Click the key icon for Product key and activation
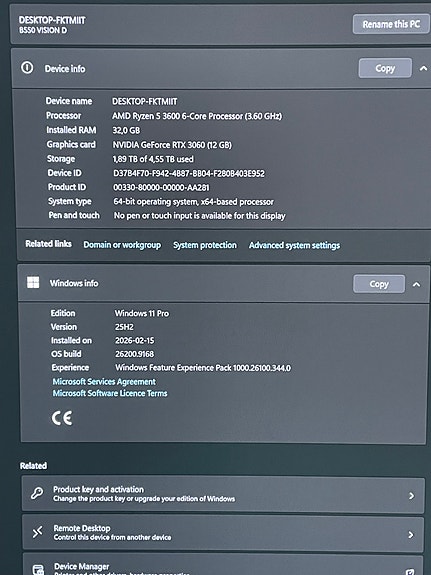 click(x=37, y=493)
